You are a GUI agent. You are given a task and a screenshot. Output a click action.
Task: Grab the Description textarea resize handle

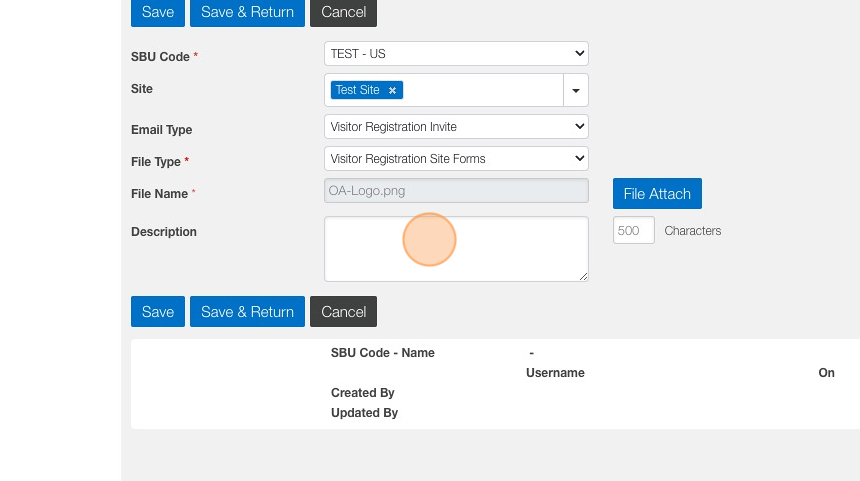coord(583,276)
